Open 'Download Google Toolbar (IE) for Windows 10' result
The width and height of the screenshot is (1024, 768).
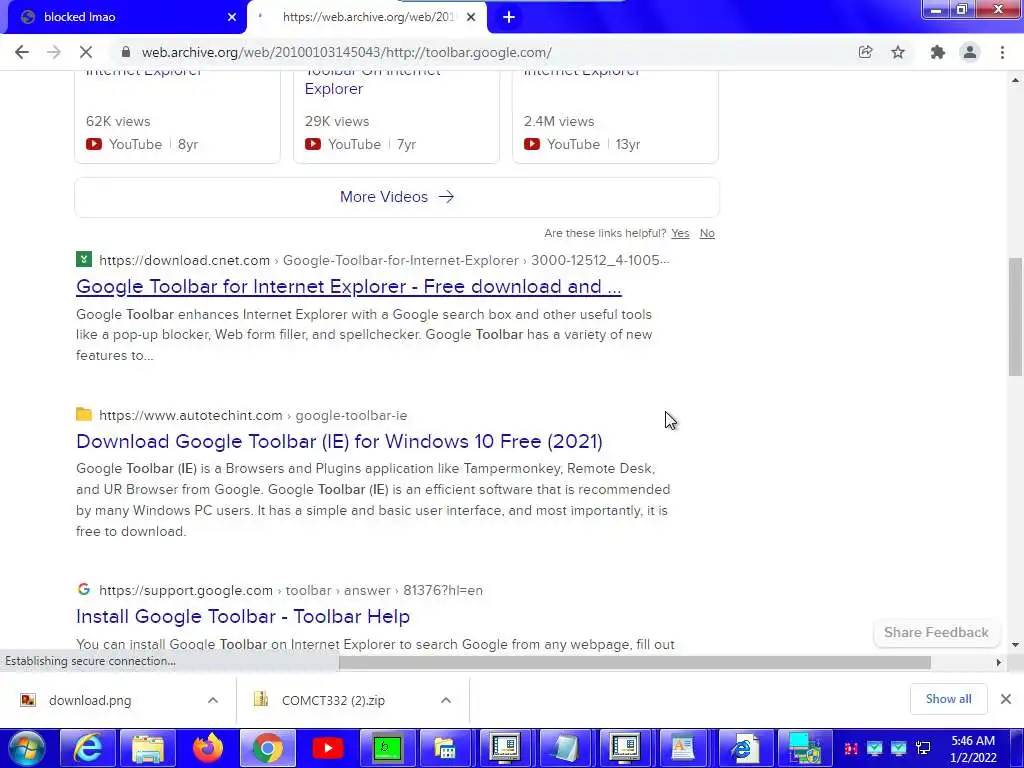click(x=339, y=441)
